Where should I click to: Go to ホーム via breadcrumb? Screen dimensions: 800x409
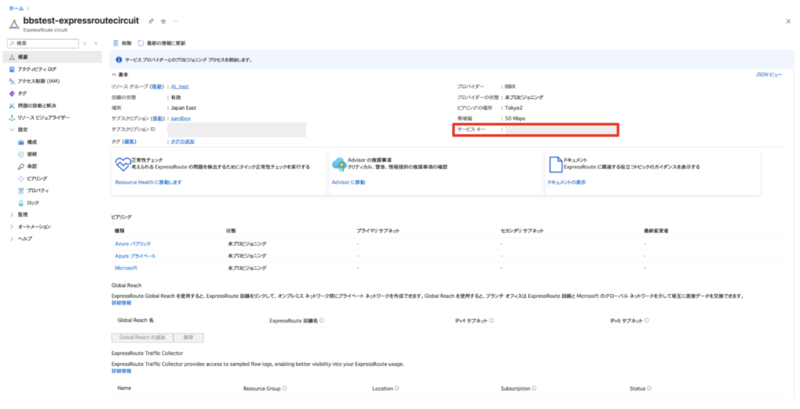click(x=16, y=8)
